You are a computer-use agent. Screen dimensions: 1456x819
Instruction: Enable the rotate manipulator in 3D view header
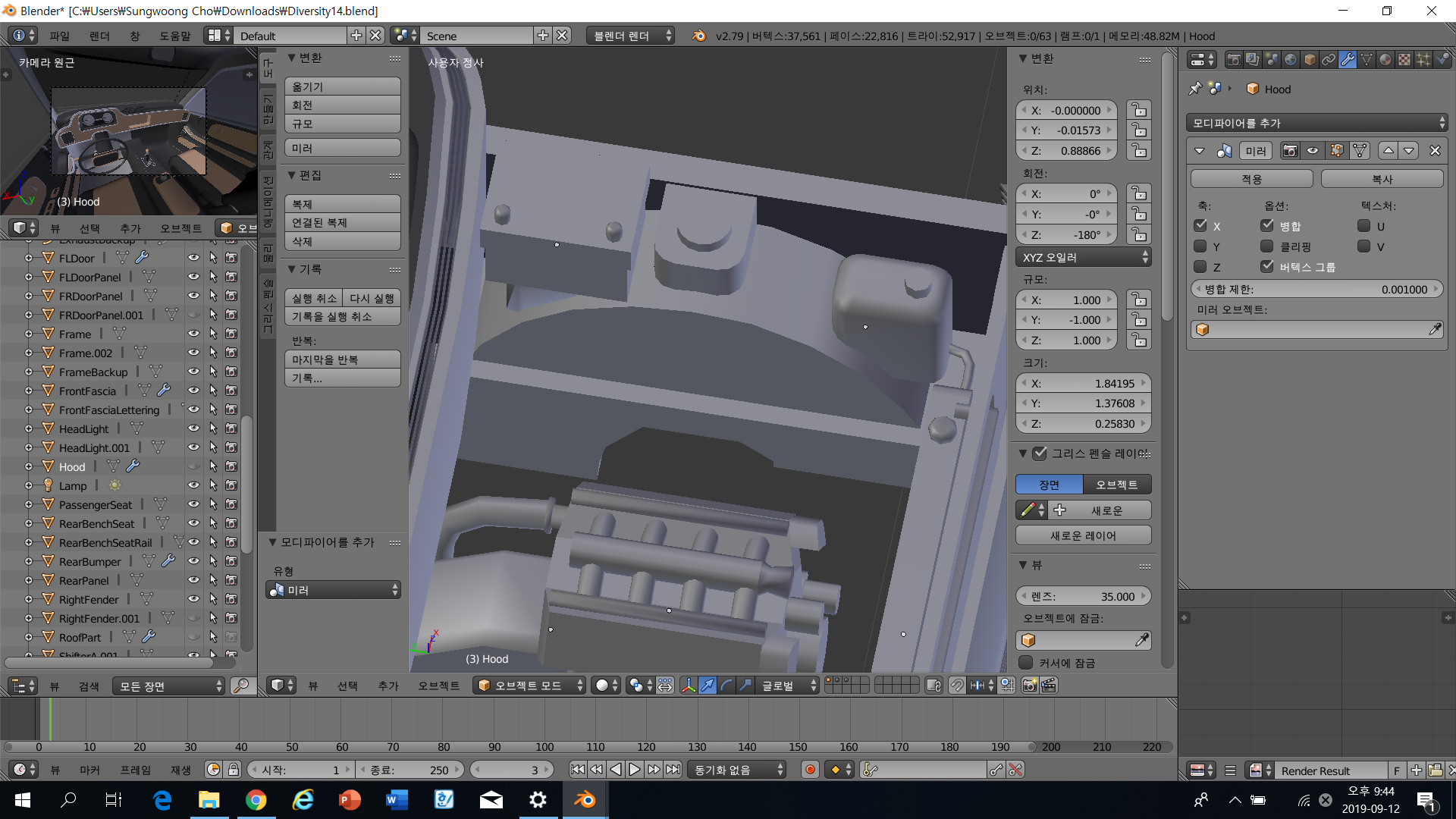[726, 686]
